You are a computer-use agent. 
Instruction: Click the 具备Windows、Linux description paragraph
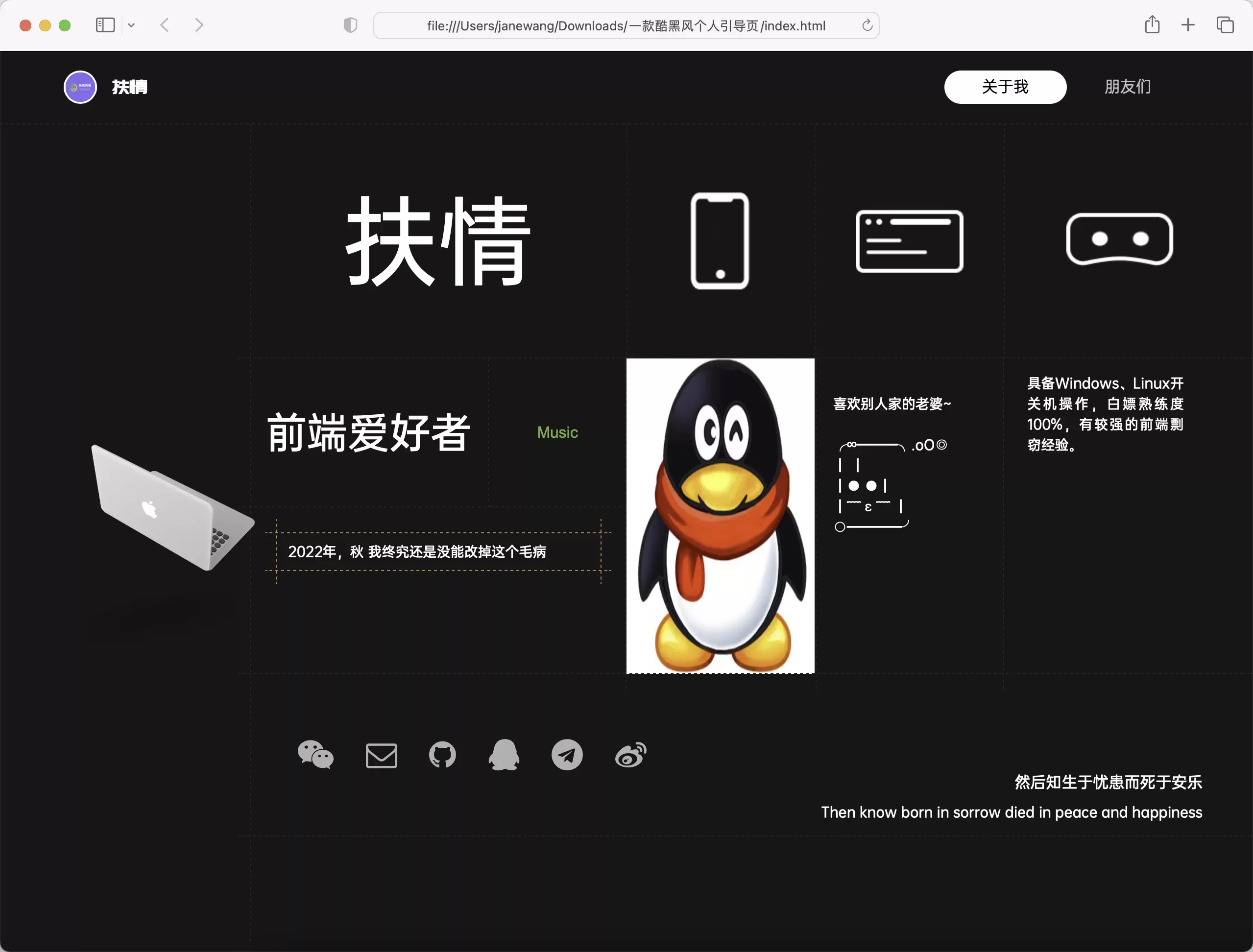coord(1106,414)
